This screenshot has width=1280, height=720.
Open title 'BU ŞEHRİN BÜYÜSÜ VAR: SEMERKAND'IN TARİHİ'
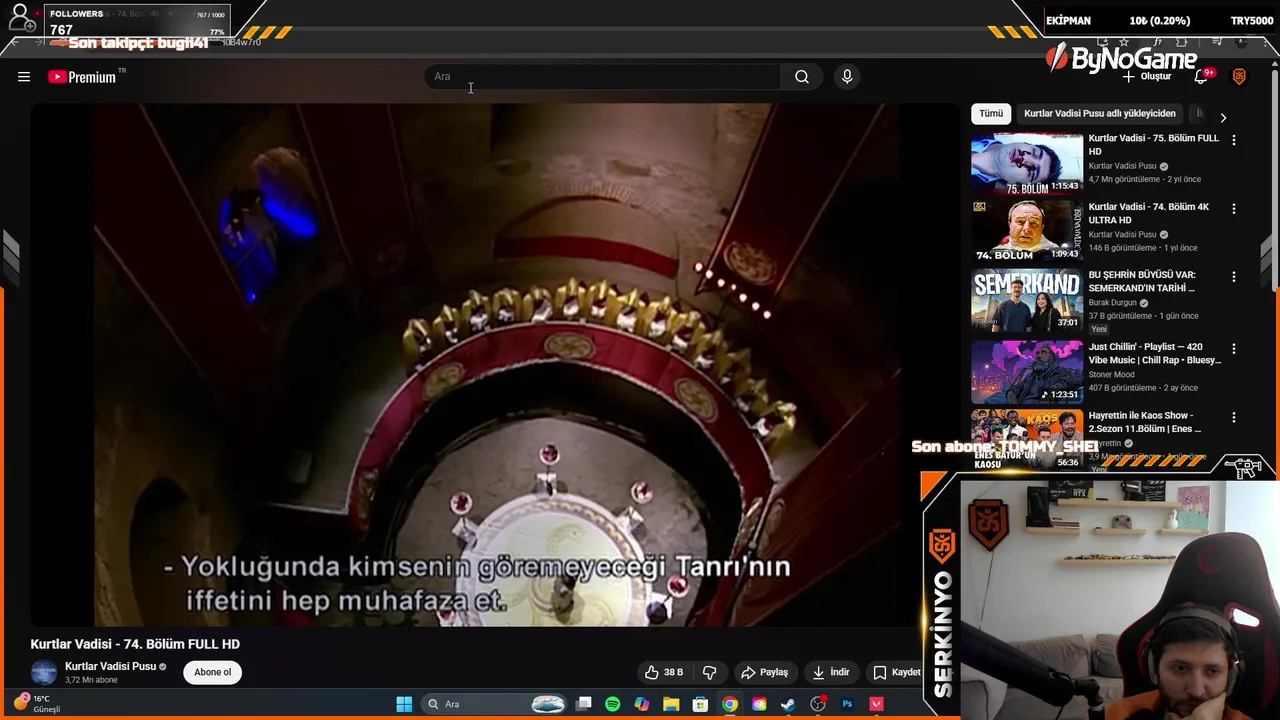pyautogui.click(x=1142, y=281)
